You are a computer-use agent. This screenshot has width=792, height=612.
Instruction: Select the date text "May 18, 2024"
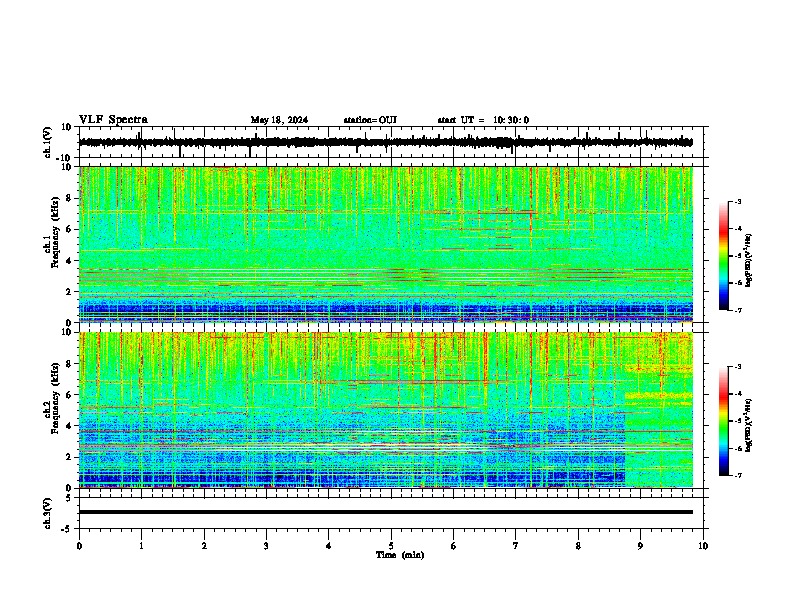[x=279, y=120]
